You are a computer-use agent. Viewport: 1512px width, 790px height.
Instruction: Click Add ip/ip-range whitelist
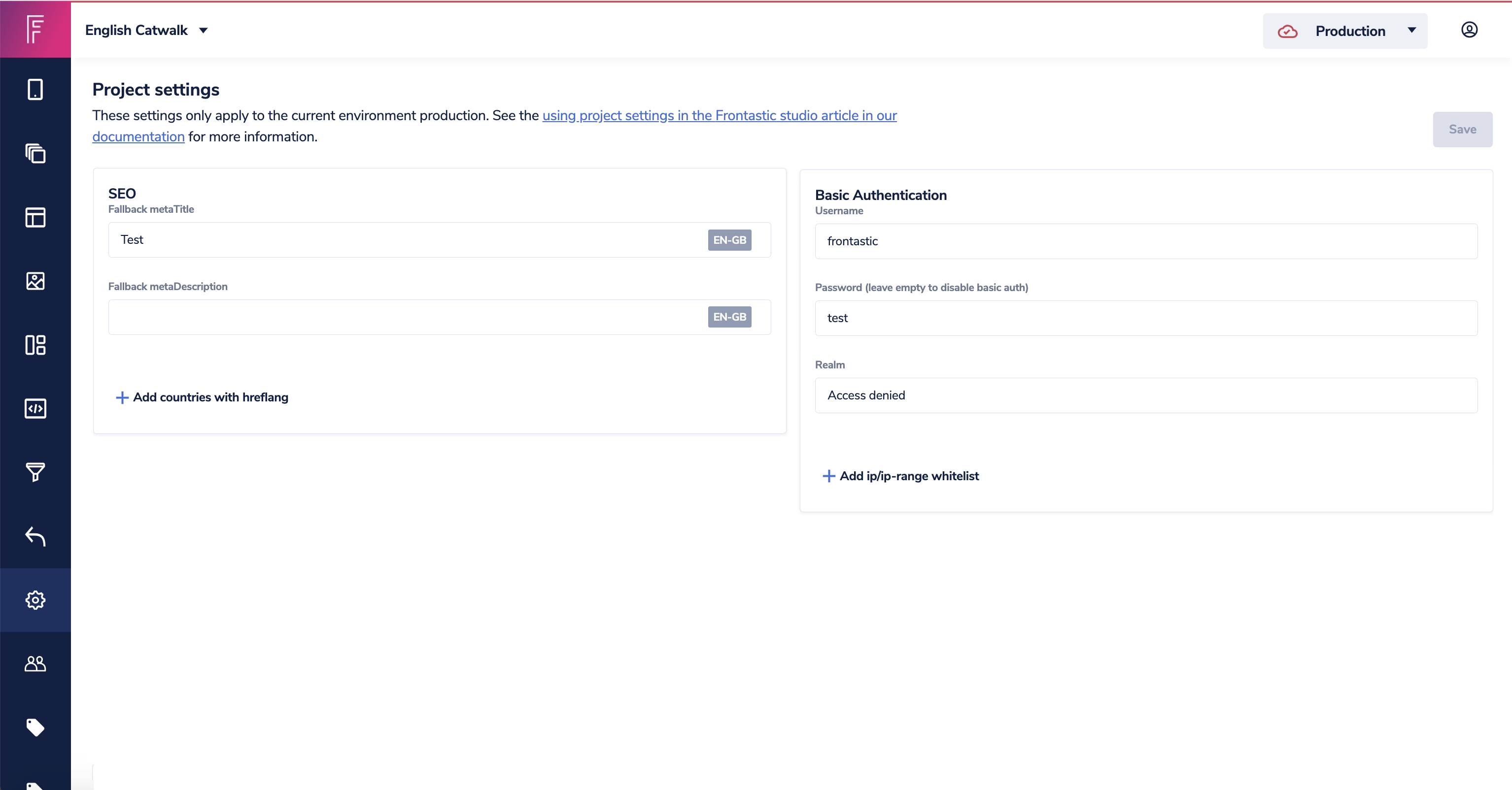coord(901,476)
